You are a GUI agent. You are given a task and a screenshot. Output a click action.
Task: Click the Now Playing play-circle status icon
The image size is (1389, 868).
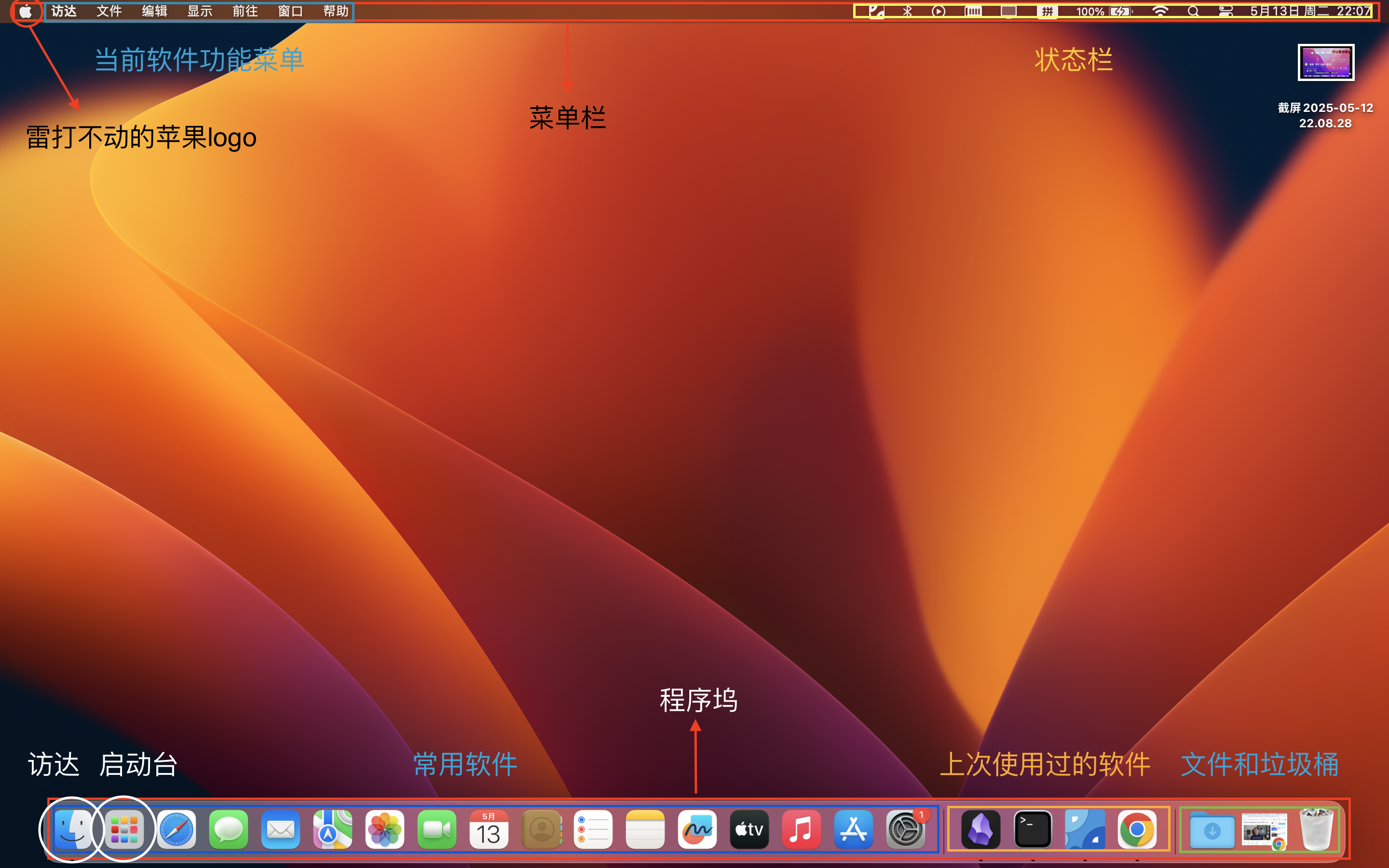click(939, 12)
